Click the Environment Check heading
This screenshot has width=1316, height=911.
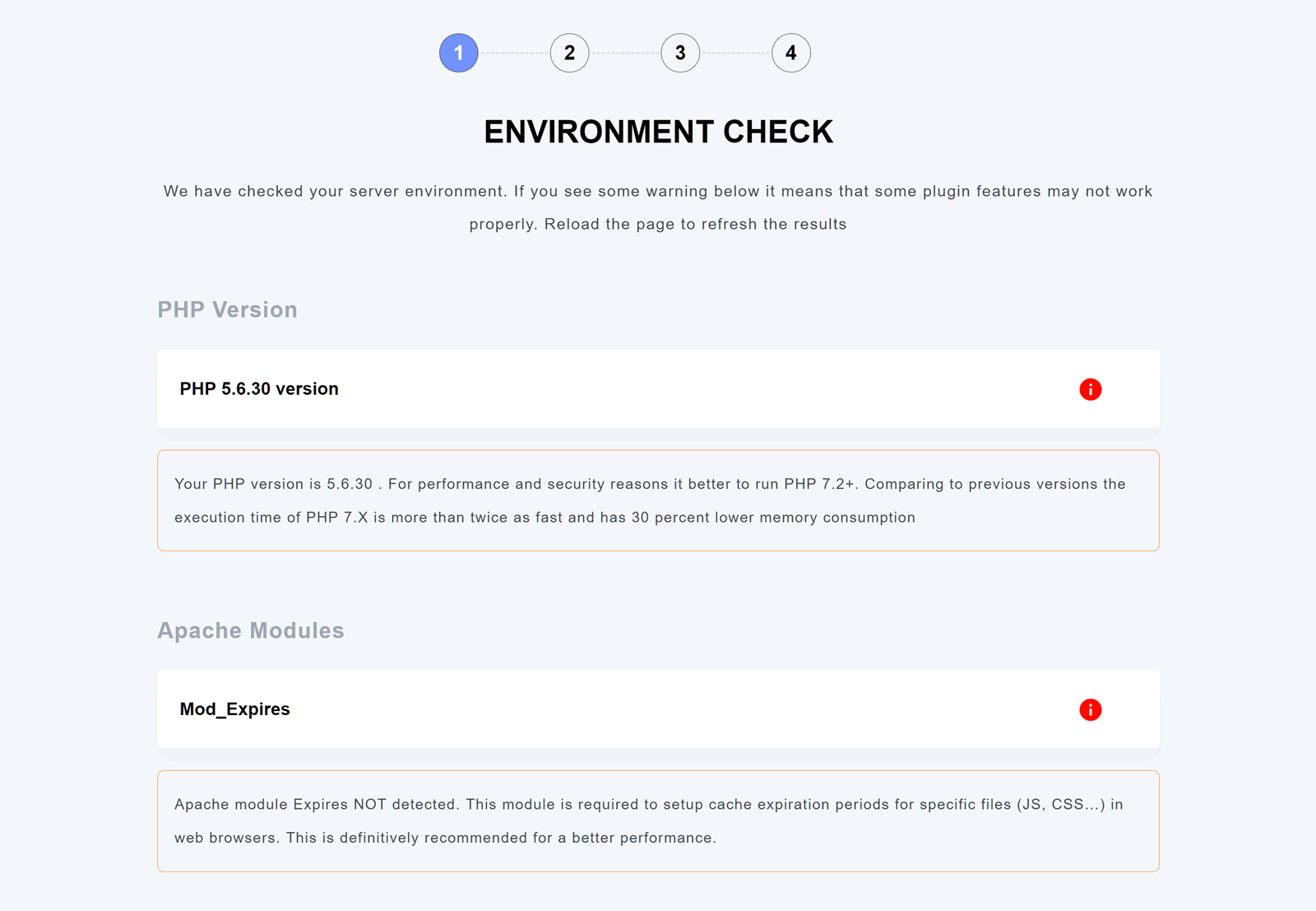tap(658, 132)
